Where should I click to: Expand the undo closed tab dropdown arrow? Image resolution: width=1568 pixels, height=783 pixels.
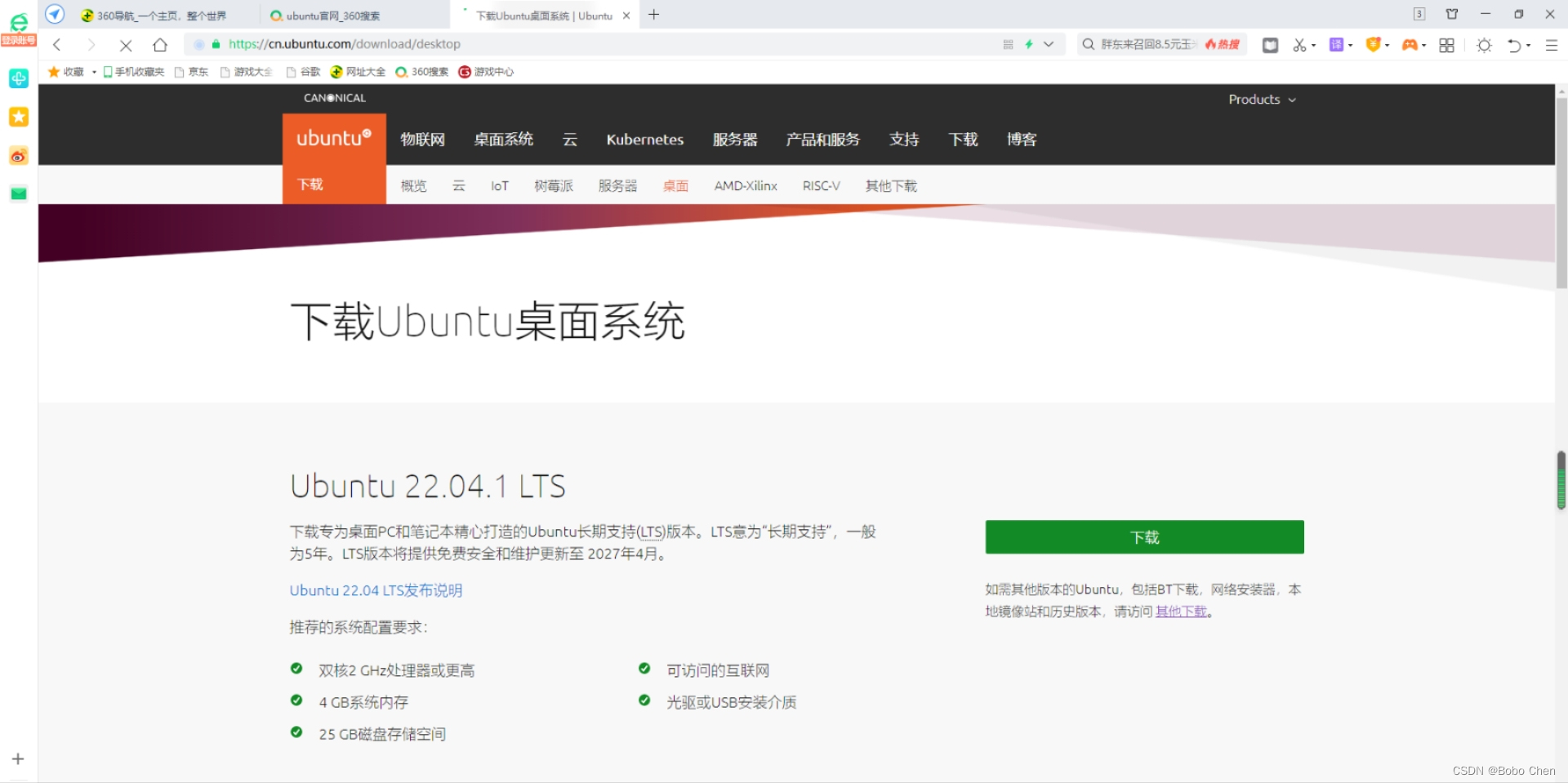[1528, 46]
